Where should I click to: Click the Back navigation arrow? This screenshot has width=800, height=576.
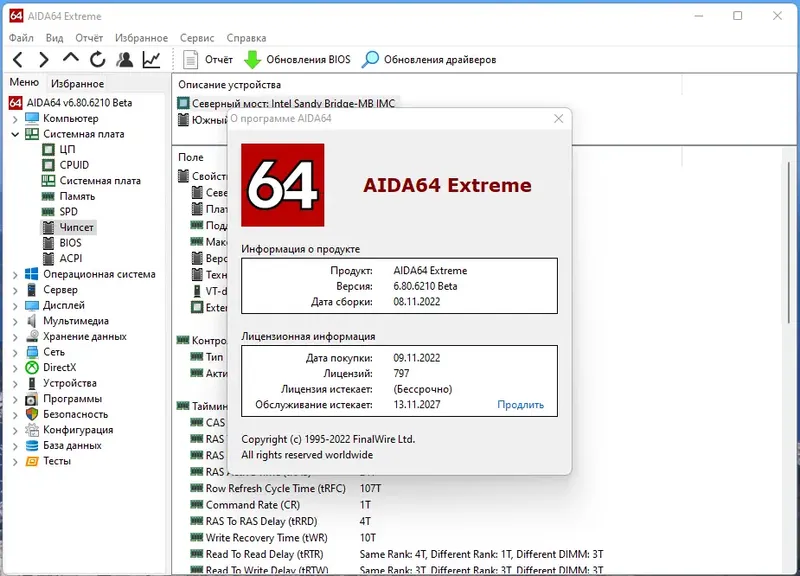point(17,60)
